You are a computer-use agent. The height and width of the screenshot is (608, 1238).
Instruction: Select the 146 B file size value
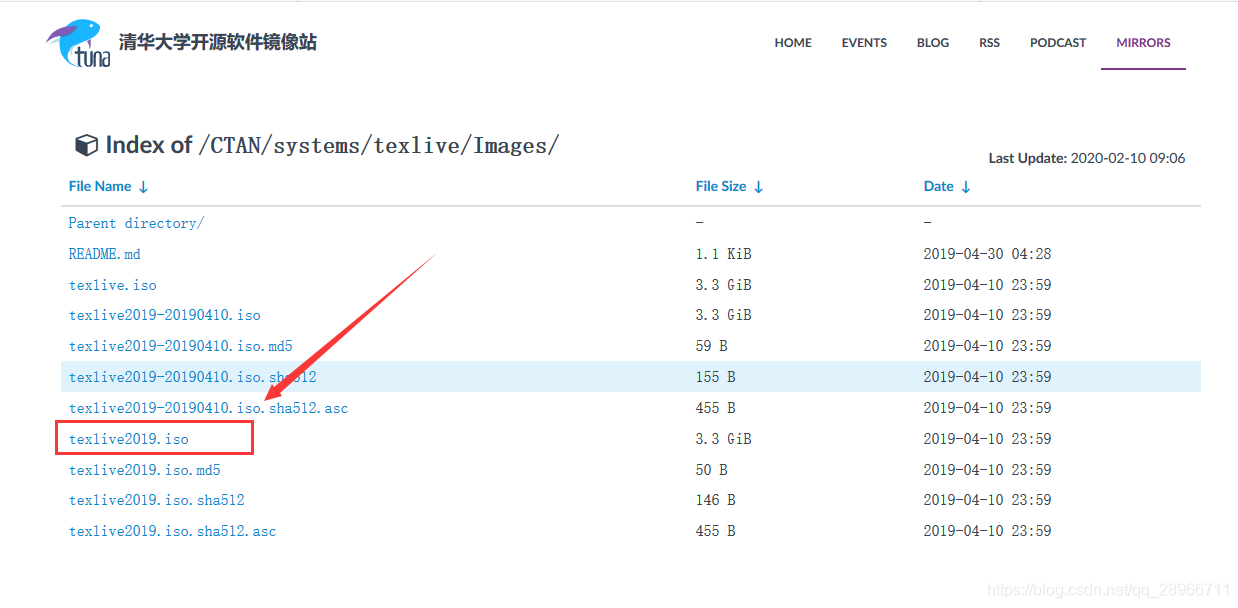[x=715, y=500]
